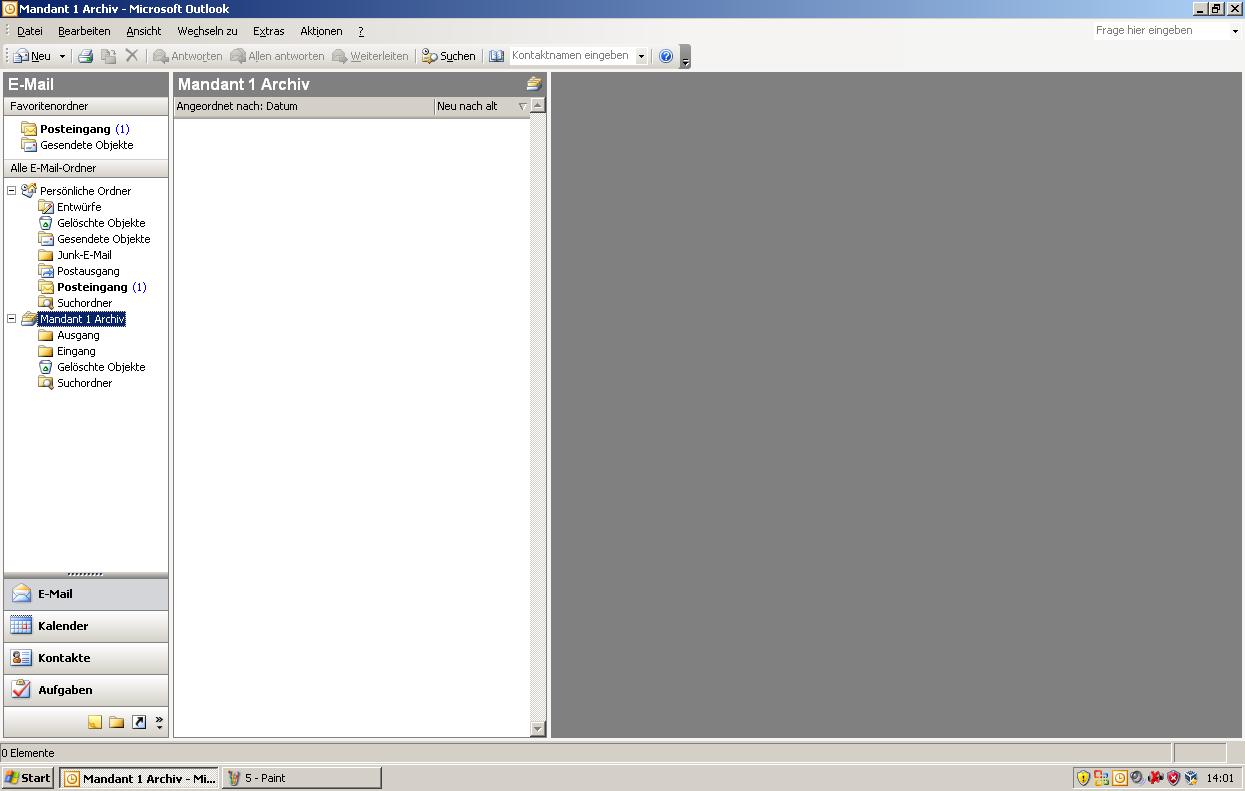The width and height of the screenshot is (1245, 791).
Task: Open the Frage hier eingeben dropdown arrow
Action: 1235,31
